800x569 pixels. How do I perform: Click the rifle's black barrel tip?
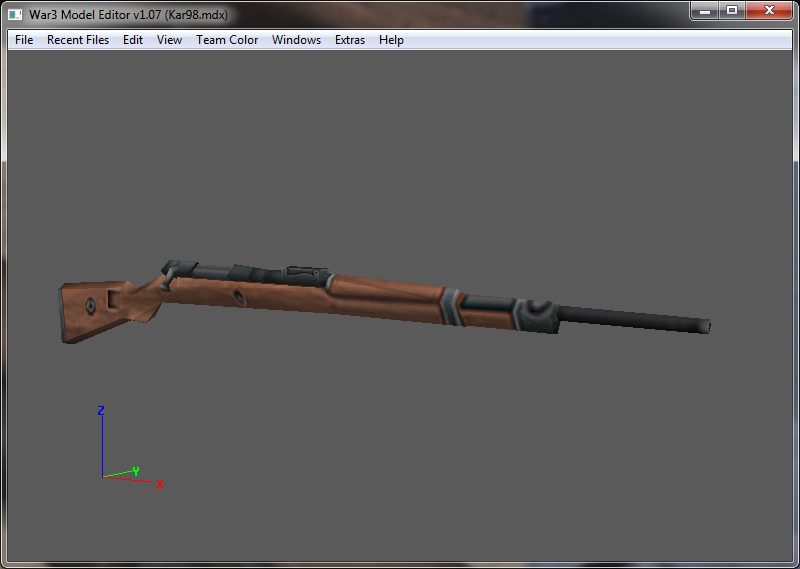click(703, 326)
